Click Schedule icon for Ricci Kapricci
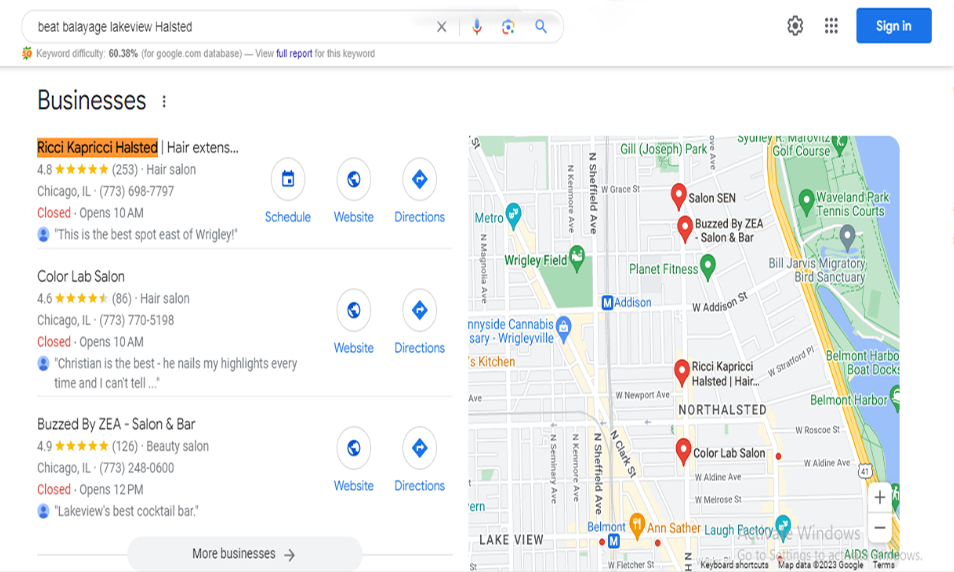The image size is (954, 572). [x=288, y=180]
